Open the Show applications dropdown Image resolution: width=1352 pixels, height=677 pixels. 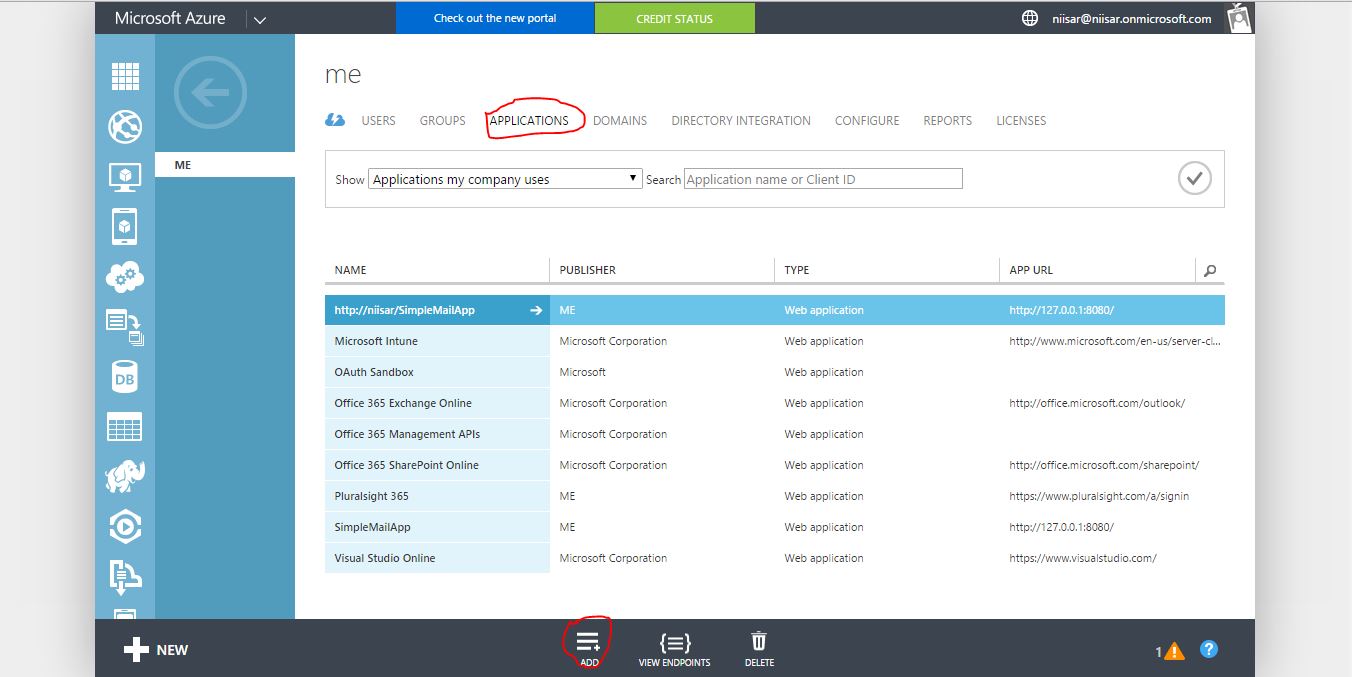click(x=505, y=179)
